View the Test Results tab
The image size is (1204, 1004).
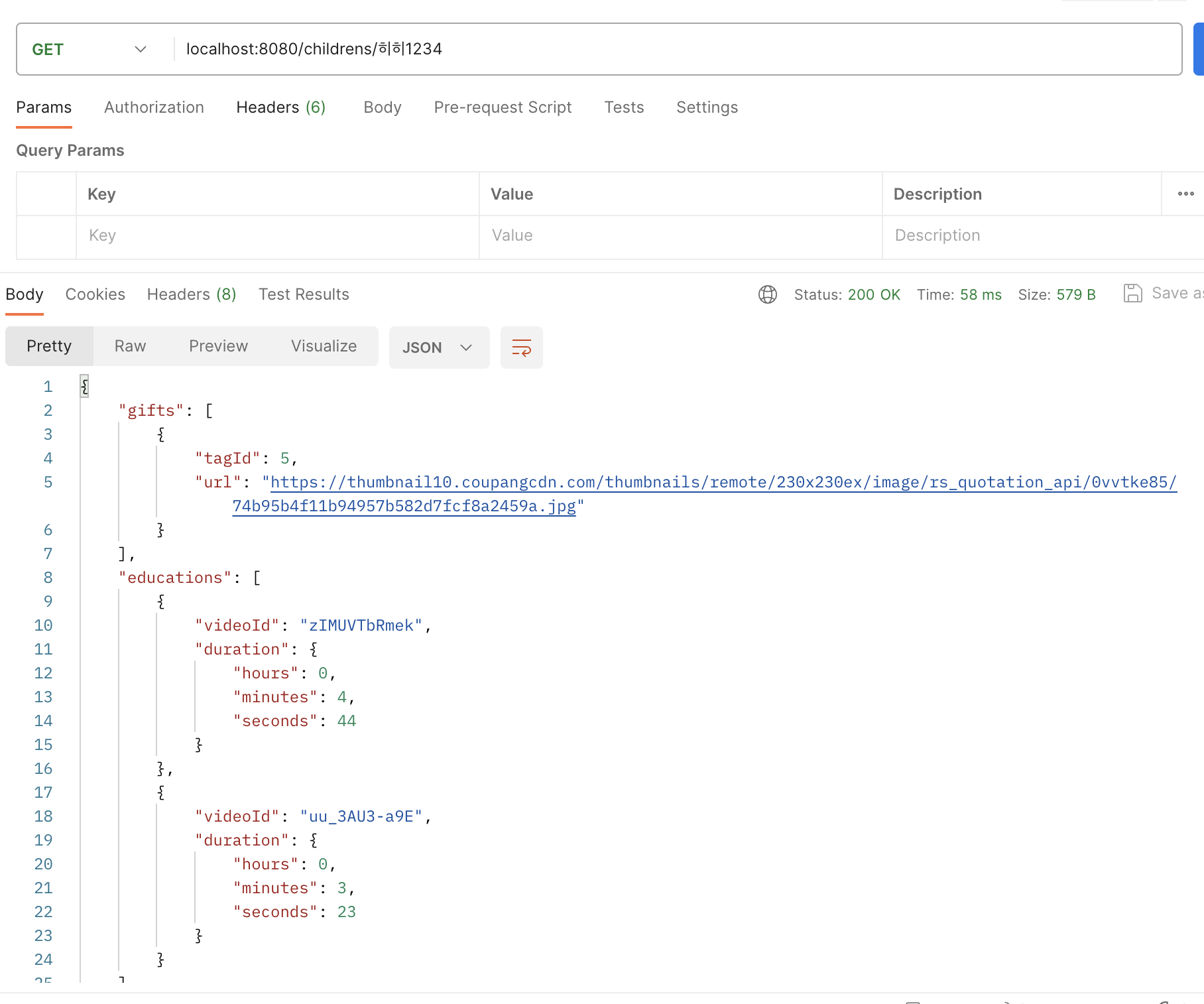pos(303,294)
